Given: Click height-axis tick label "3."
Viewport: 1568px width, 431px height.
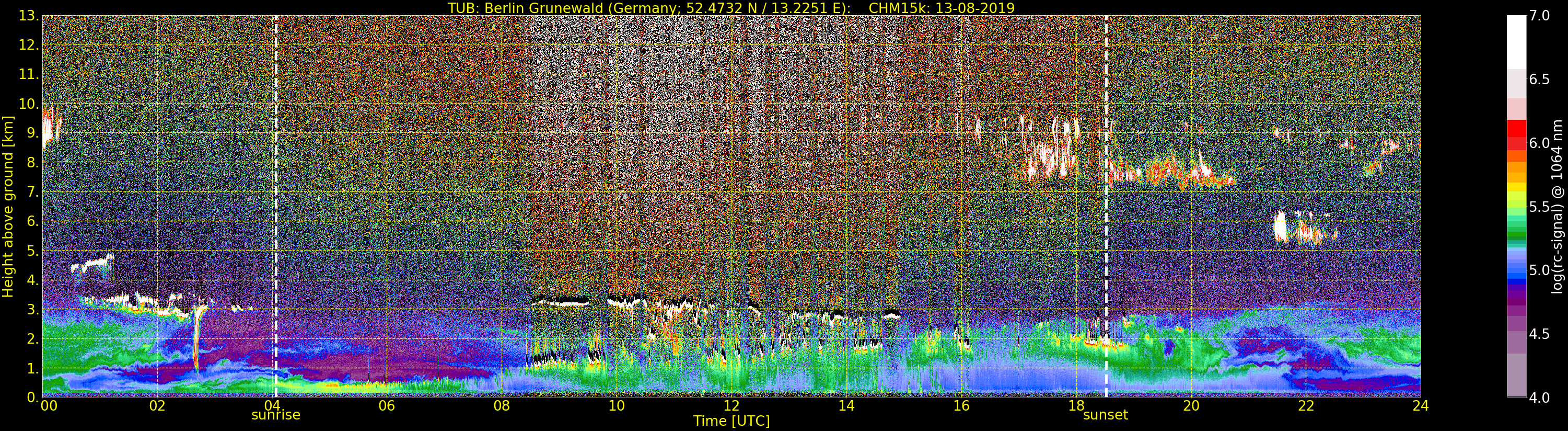Looking at the screenshot, I should click(32, 309).
